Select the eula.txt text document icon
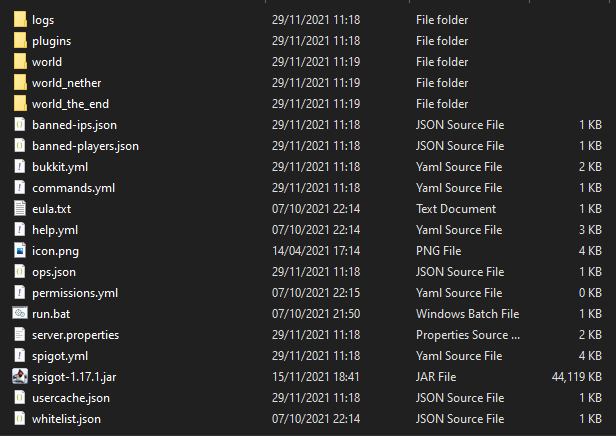The image size is (616, 436). point(20,209)
